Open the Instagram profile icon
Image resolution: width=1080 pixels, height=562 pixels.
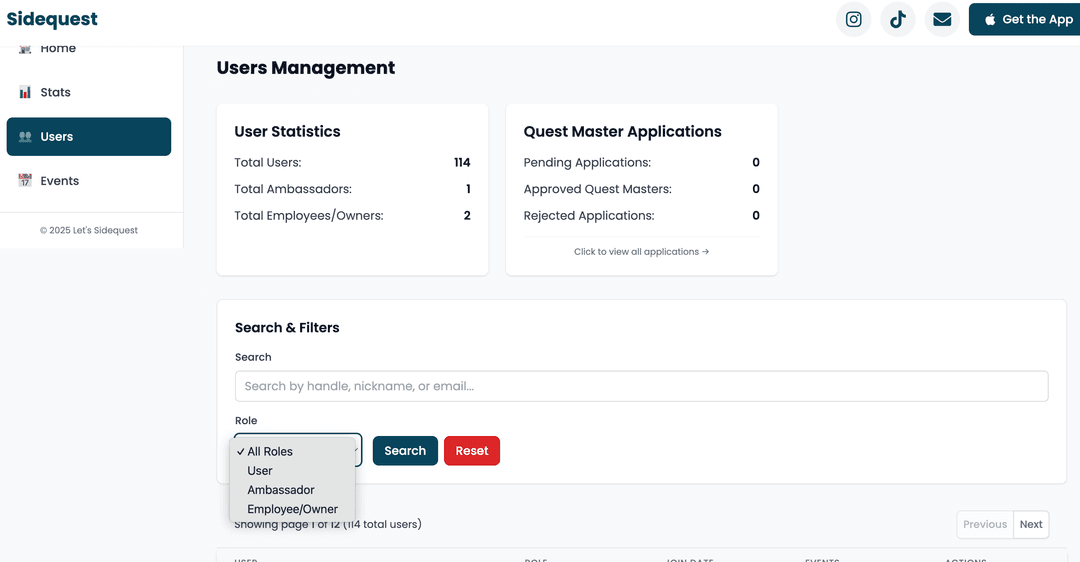(853, 20)
